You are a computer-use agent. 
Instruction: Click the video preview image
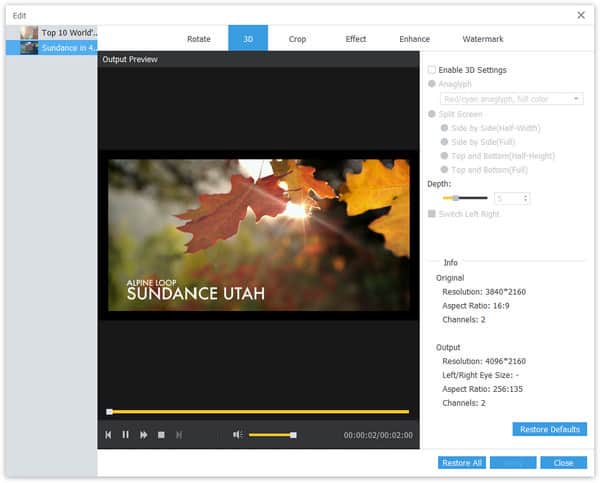(x=259, y=235)
